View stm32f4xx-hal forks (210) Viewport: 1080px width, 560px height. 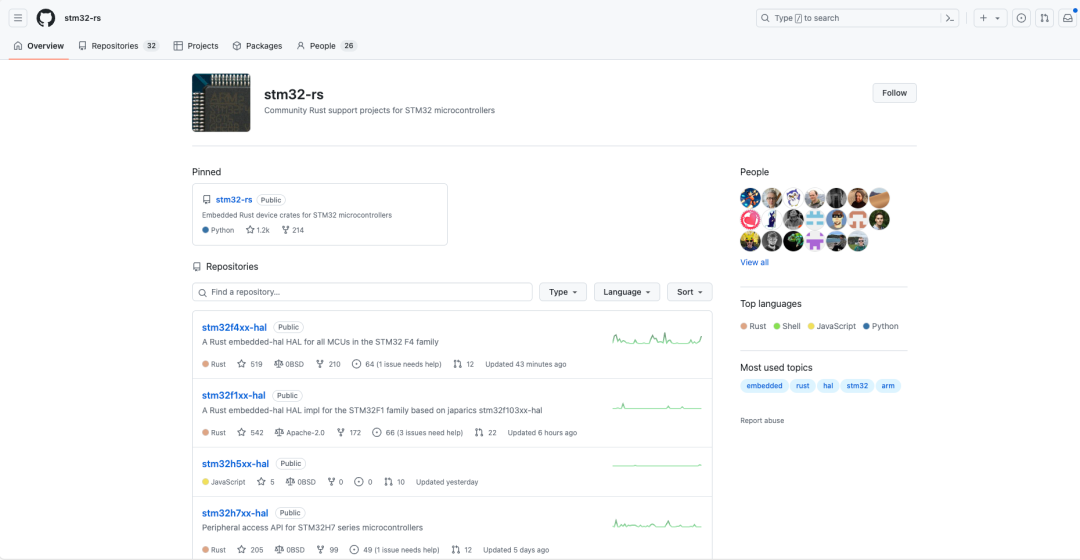(329, 364)
